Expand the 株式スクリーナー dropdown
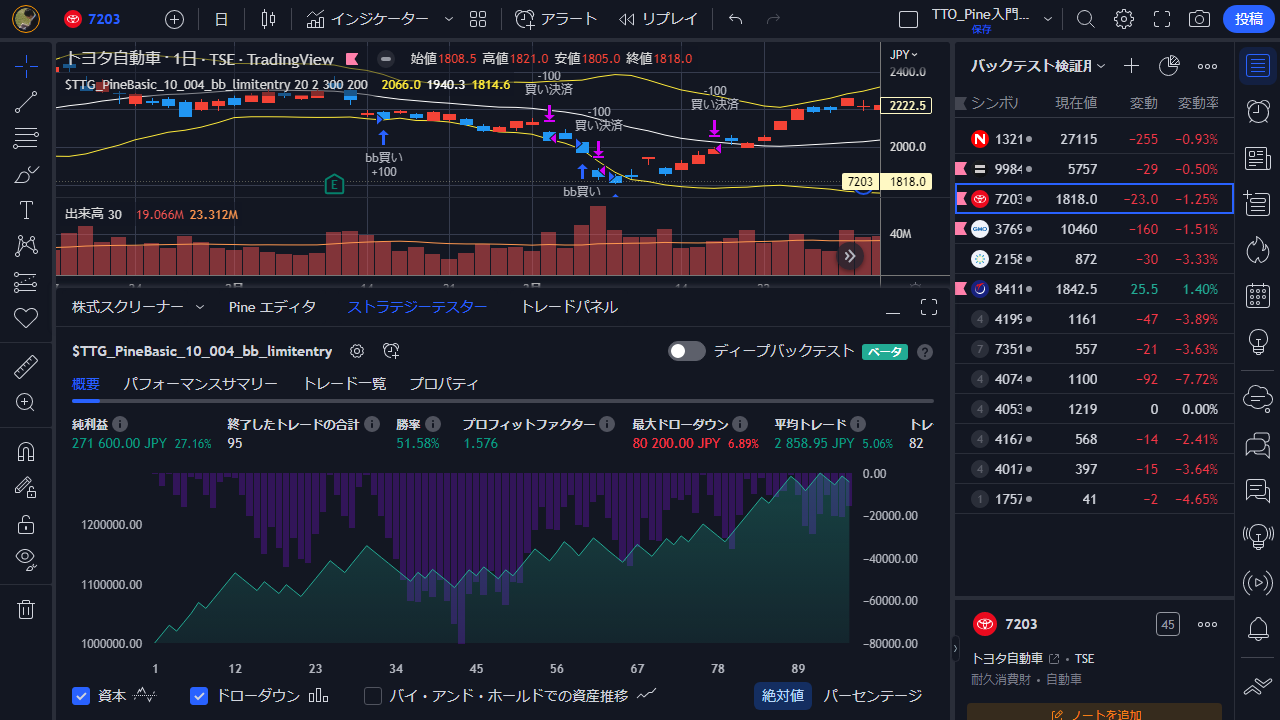 pyautogui.click(x=199, y=307)
